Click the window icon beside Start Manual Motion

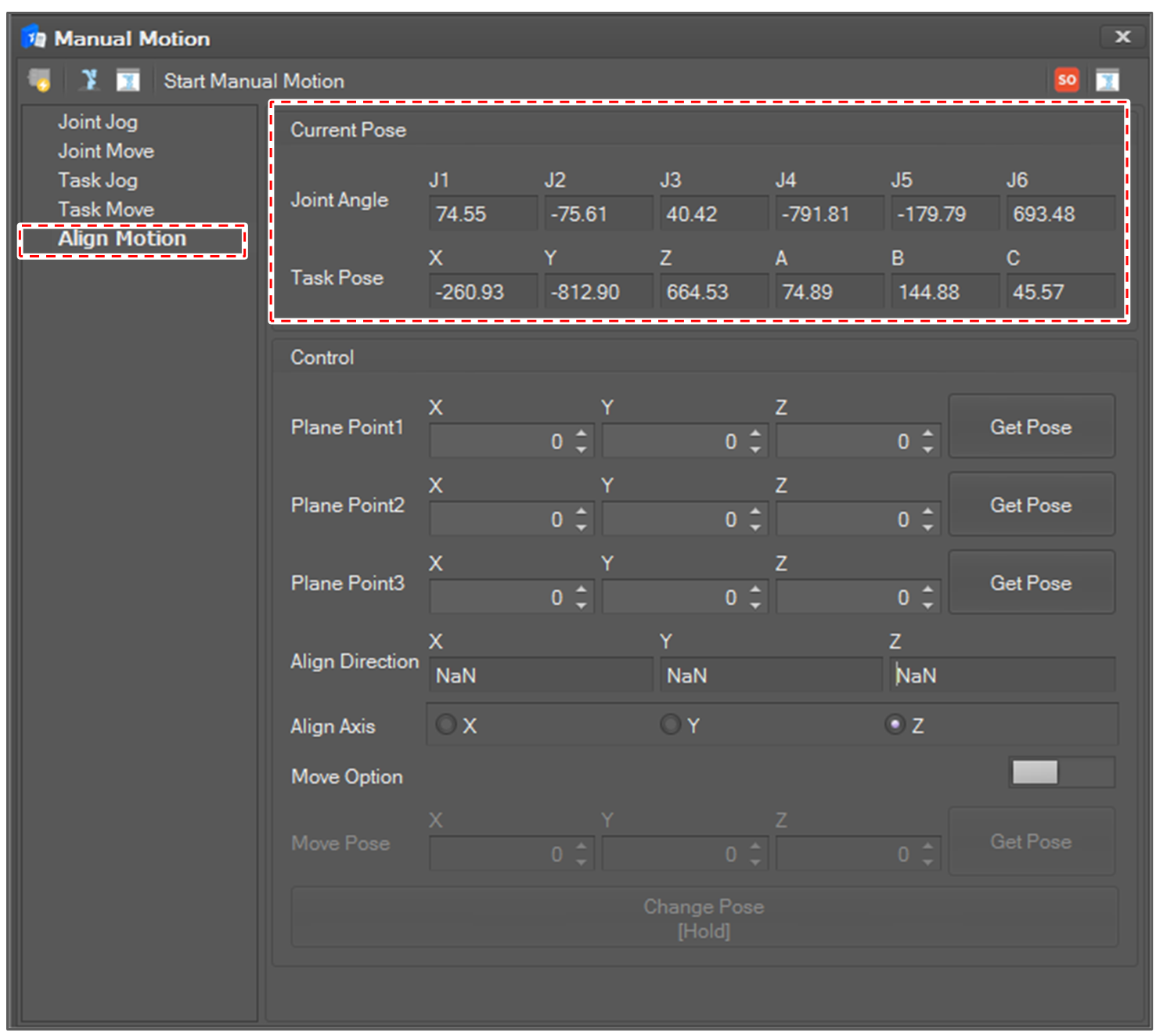click(x=128, y=80)
